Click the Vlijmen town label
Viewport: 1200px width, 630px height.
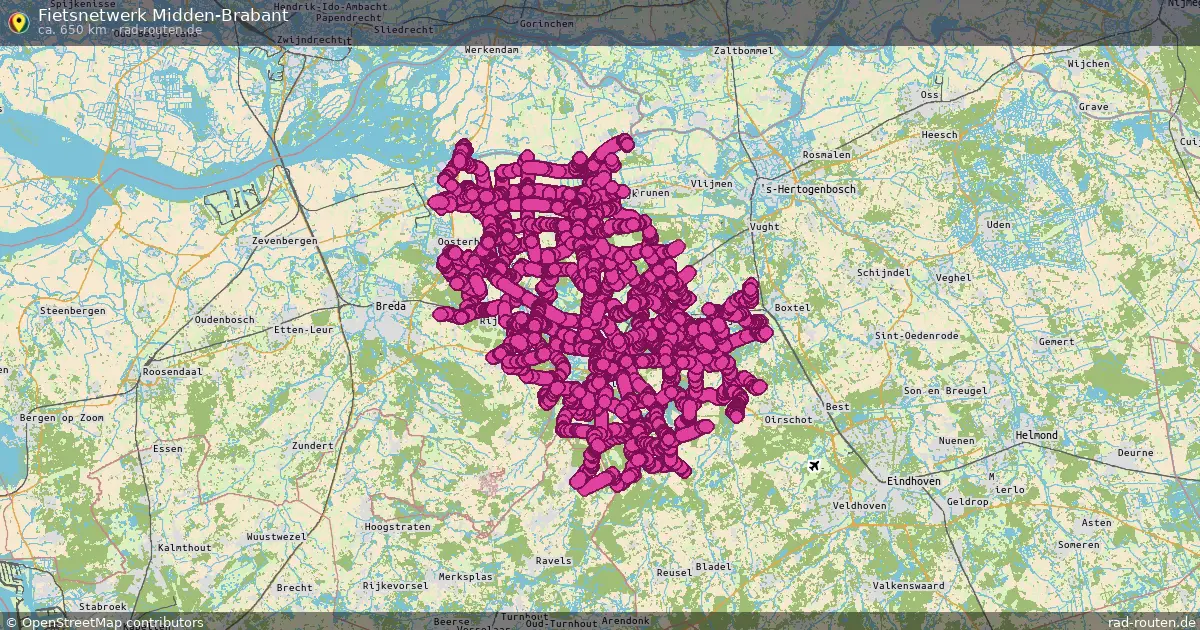[712, 184]
